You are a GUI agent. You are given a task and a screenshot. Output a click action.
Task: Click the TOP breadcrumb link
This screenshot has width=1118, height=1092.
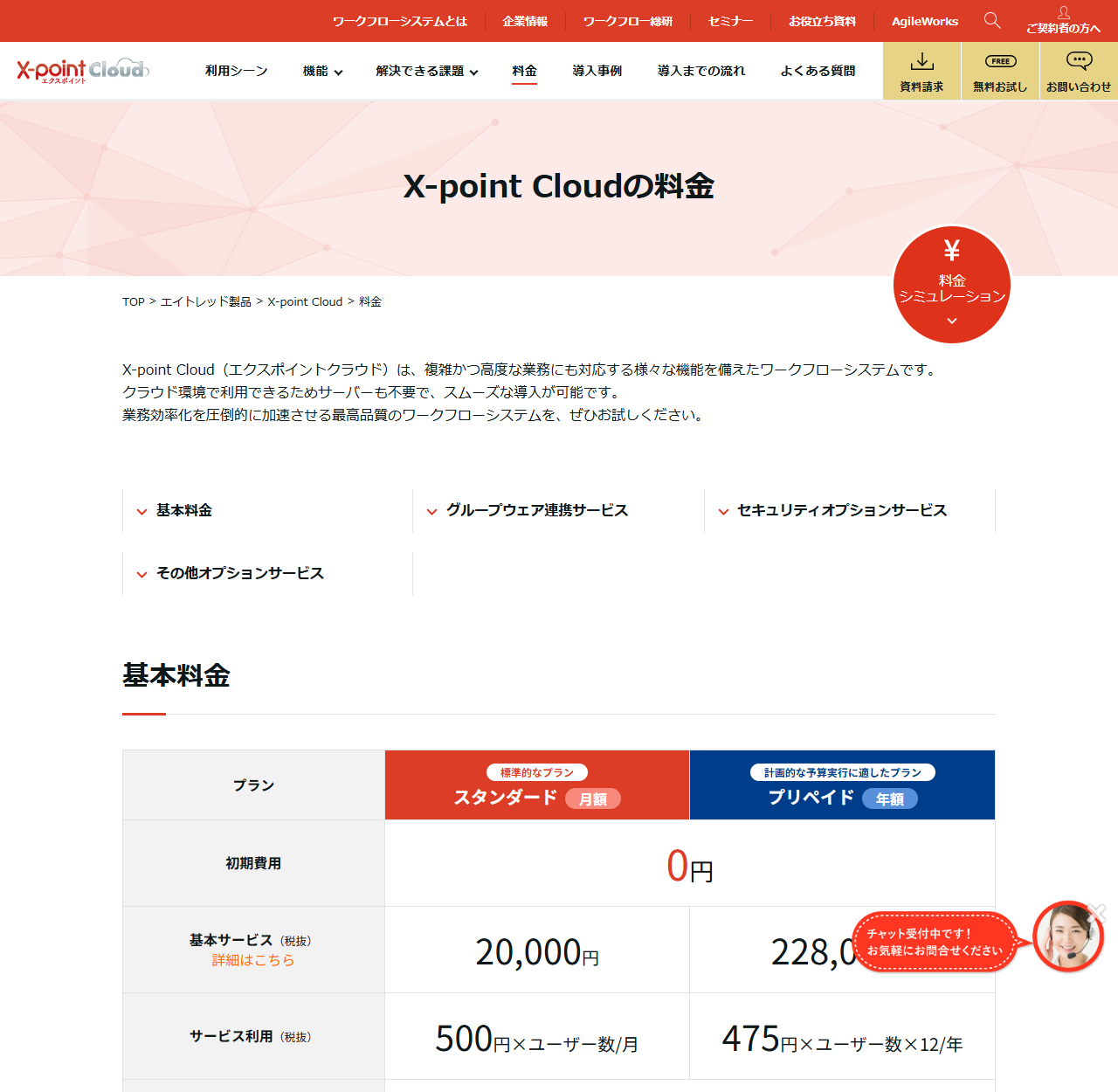pyautogui.click(x=134, y=301)
